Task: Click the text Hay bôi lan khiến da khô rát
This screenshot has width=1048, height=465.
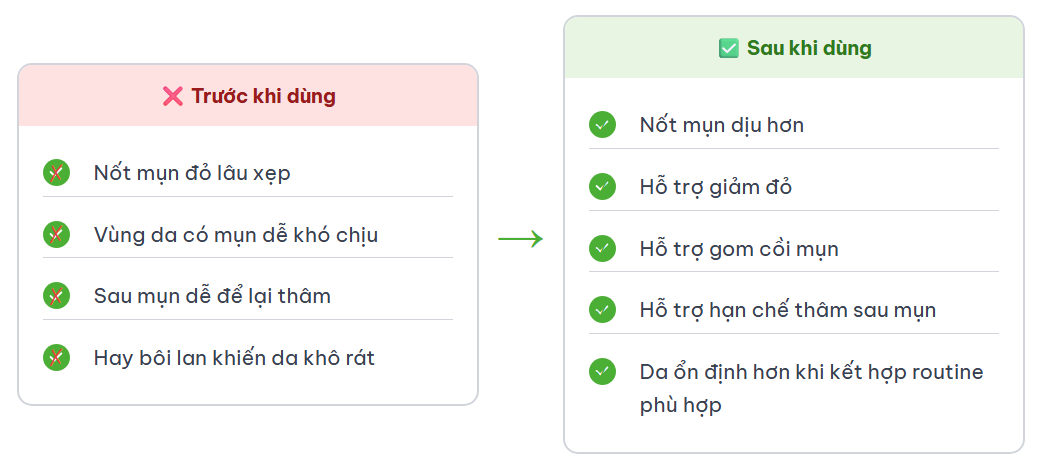Action: coord(235,358)
